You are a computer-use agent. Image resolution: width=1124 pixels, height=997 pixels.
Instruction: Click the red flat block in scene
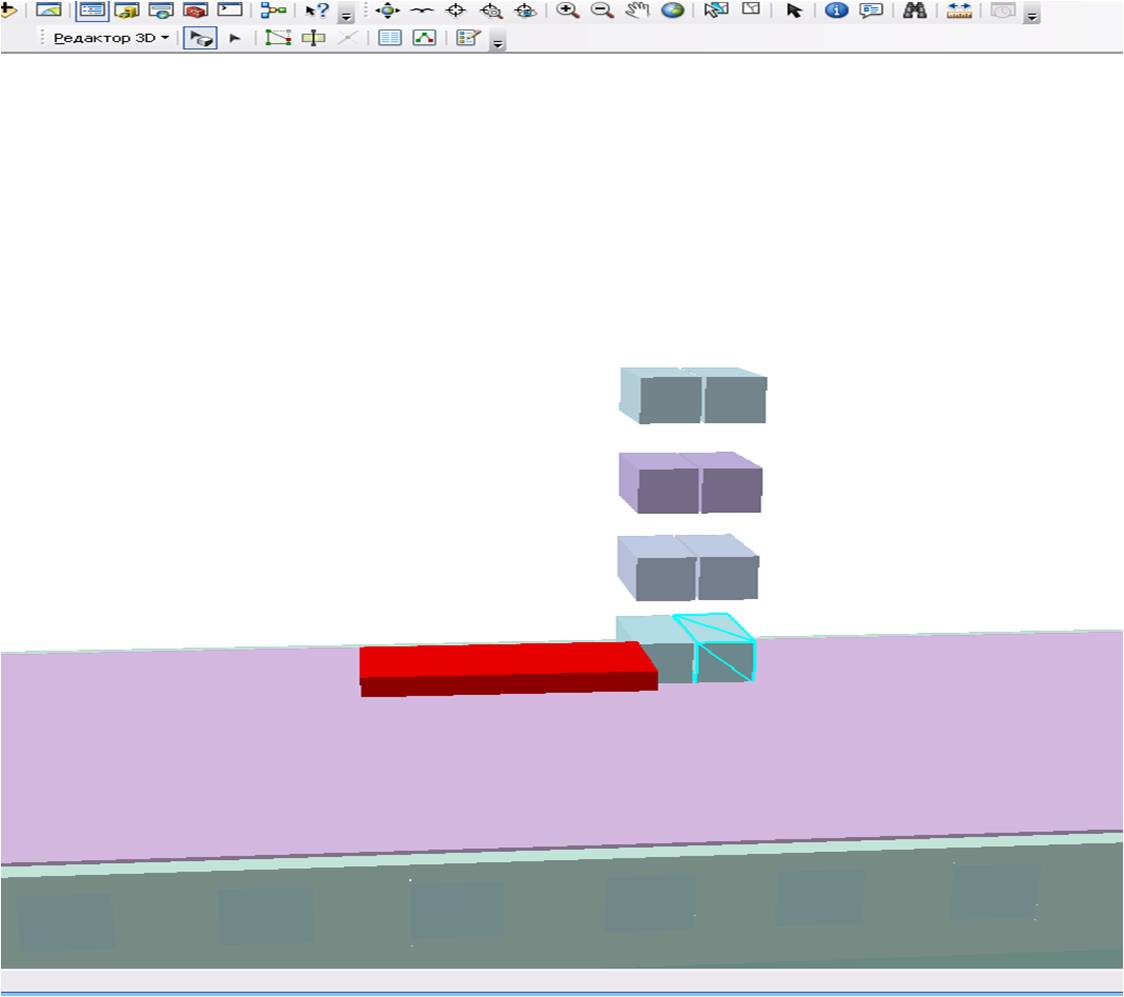coord(508,669)
